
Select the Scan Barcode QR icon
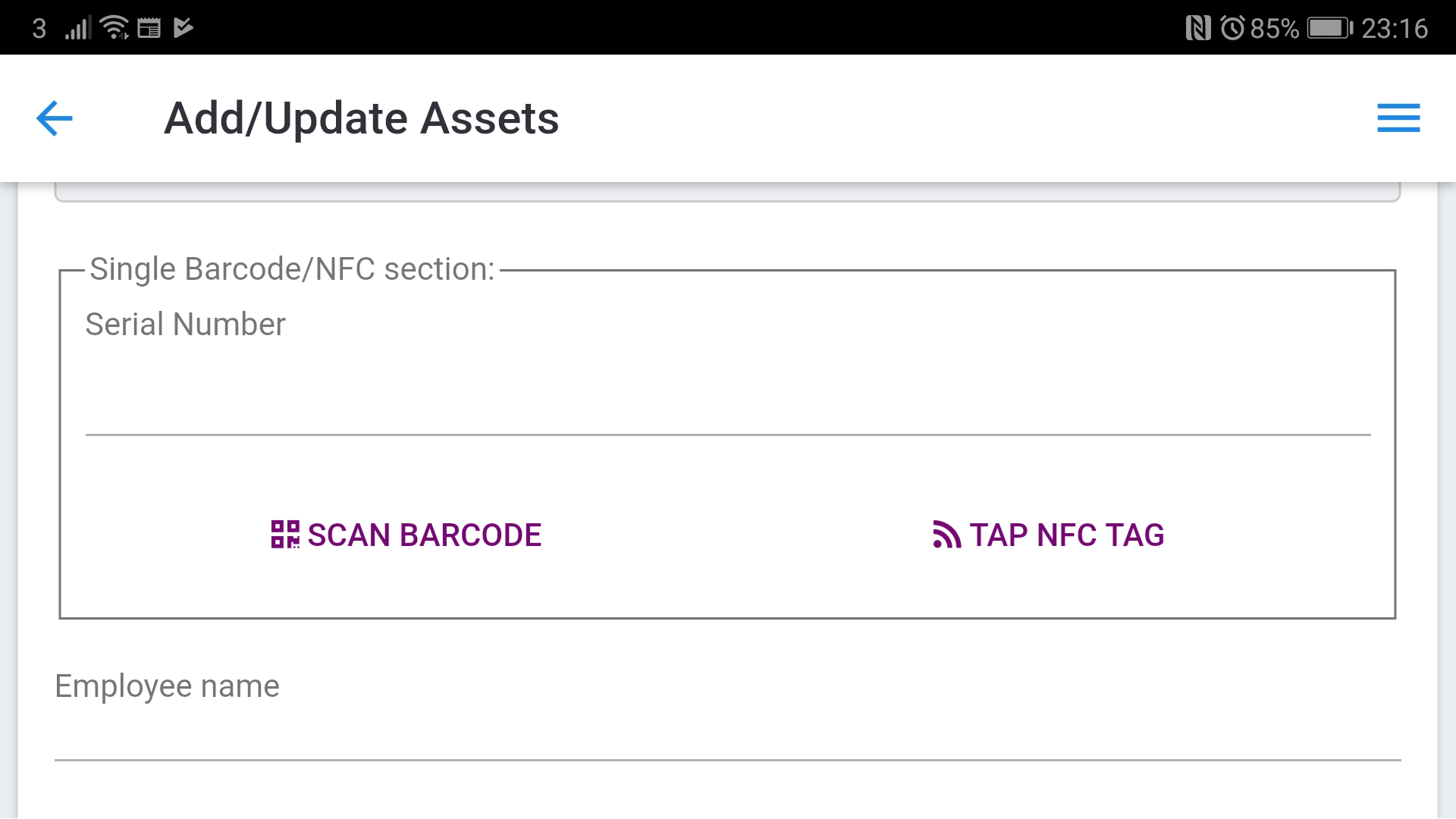286,535
